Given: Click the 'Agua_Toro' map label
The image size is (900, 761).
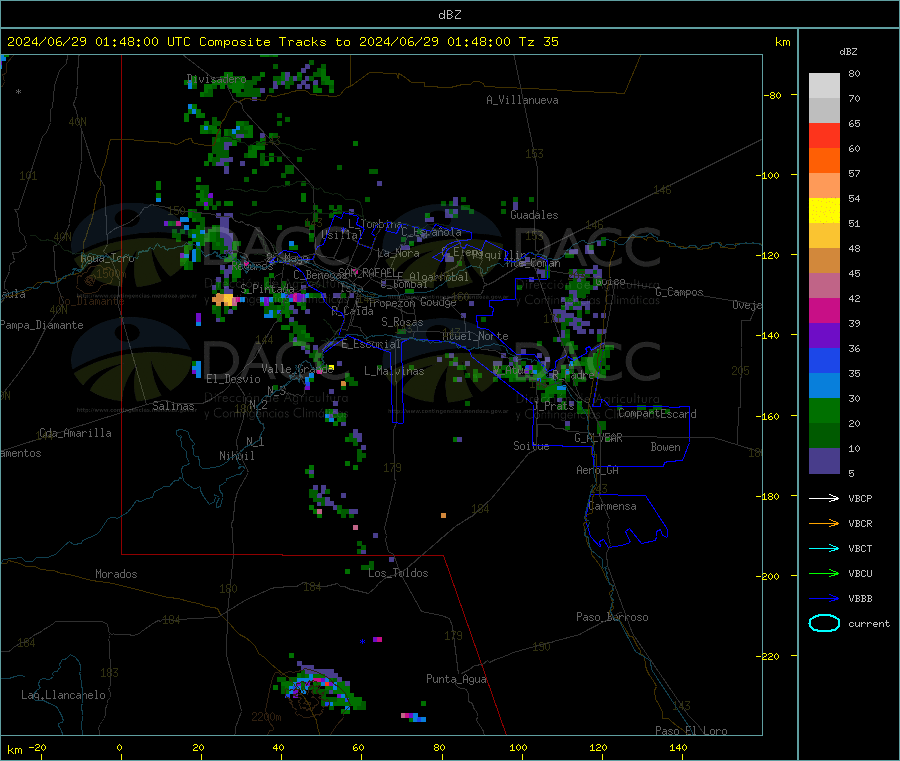Looking at the screenshot, I should (107, 258).
